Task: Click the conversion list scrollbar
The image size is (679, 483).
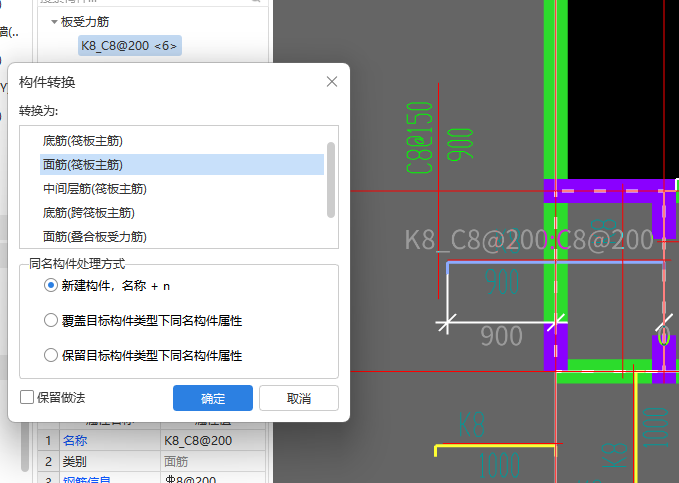Action: [331, 179]
